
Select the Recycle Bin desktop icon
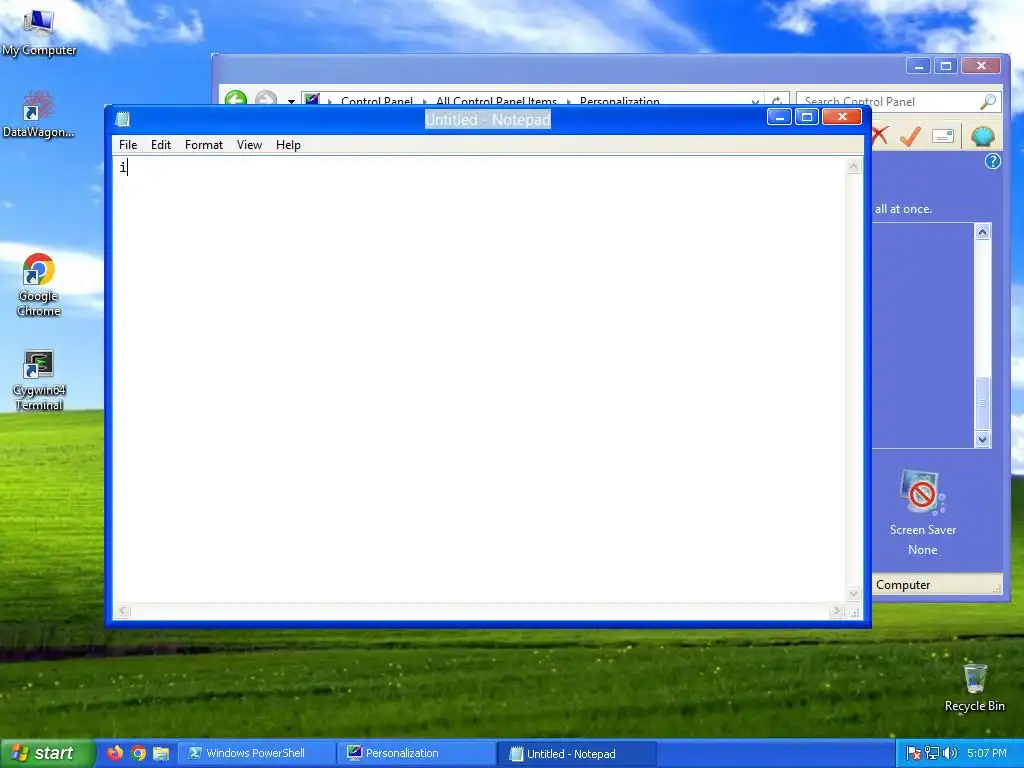coord(974,688)
